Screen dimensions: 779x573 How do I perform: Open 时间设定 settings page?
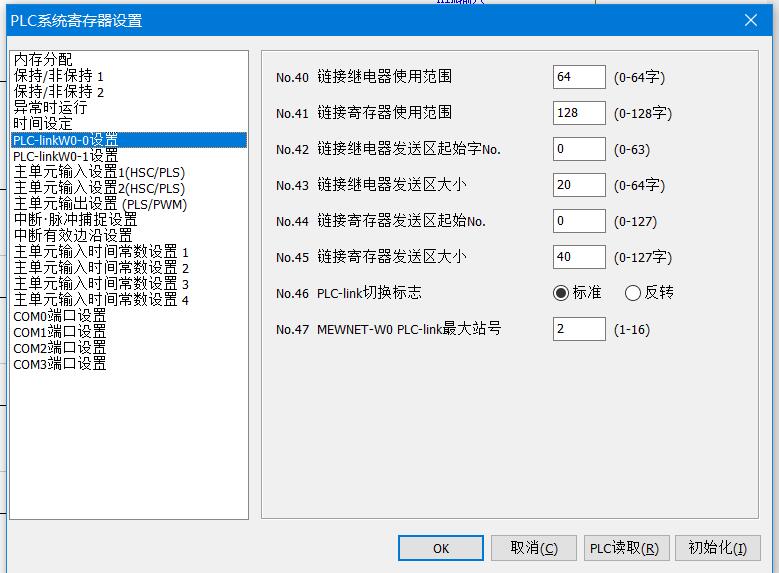(x=43, y=124)
